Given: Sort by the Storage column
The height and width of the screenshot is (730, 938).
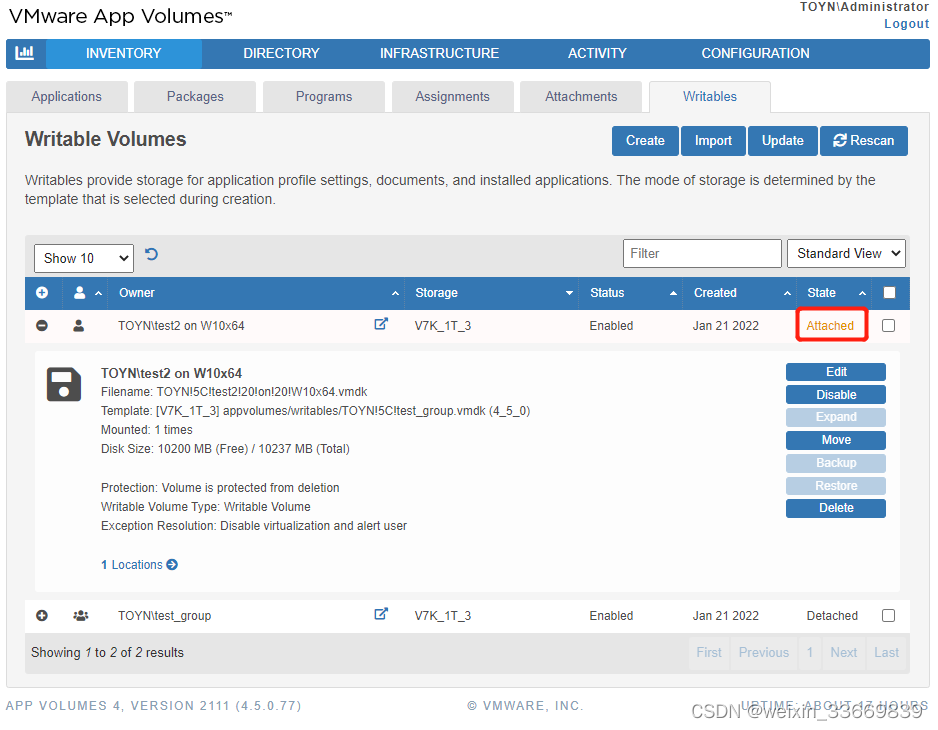Looking at the screenshot, I should pos(492,293).
